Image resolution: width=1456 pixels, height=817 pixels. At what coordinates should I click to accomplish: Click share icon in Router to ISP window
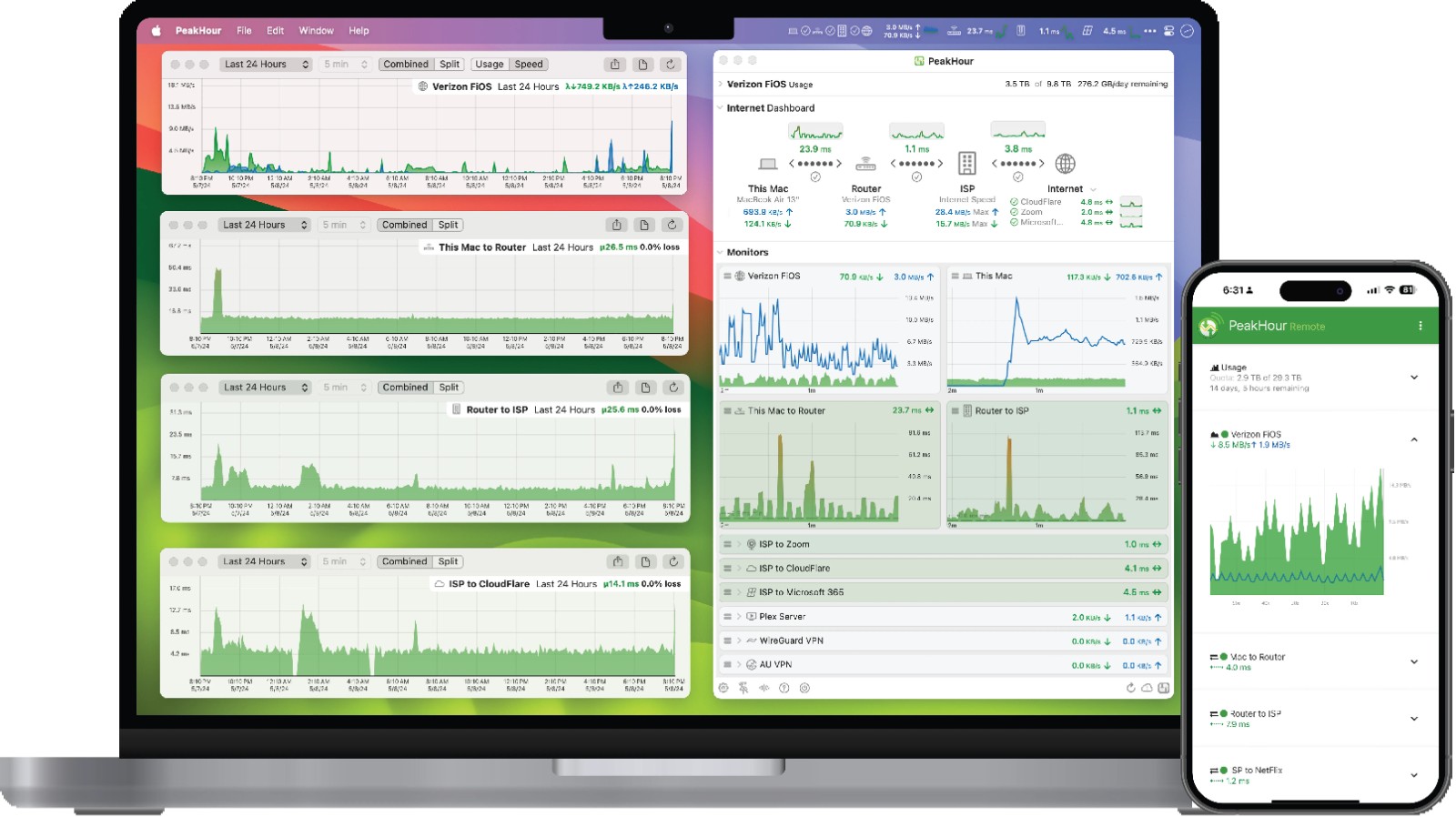618,388
